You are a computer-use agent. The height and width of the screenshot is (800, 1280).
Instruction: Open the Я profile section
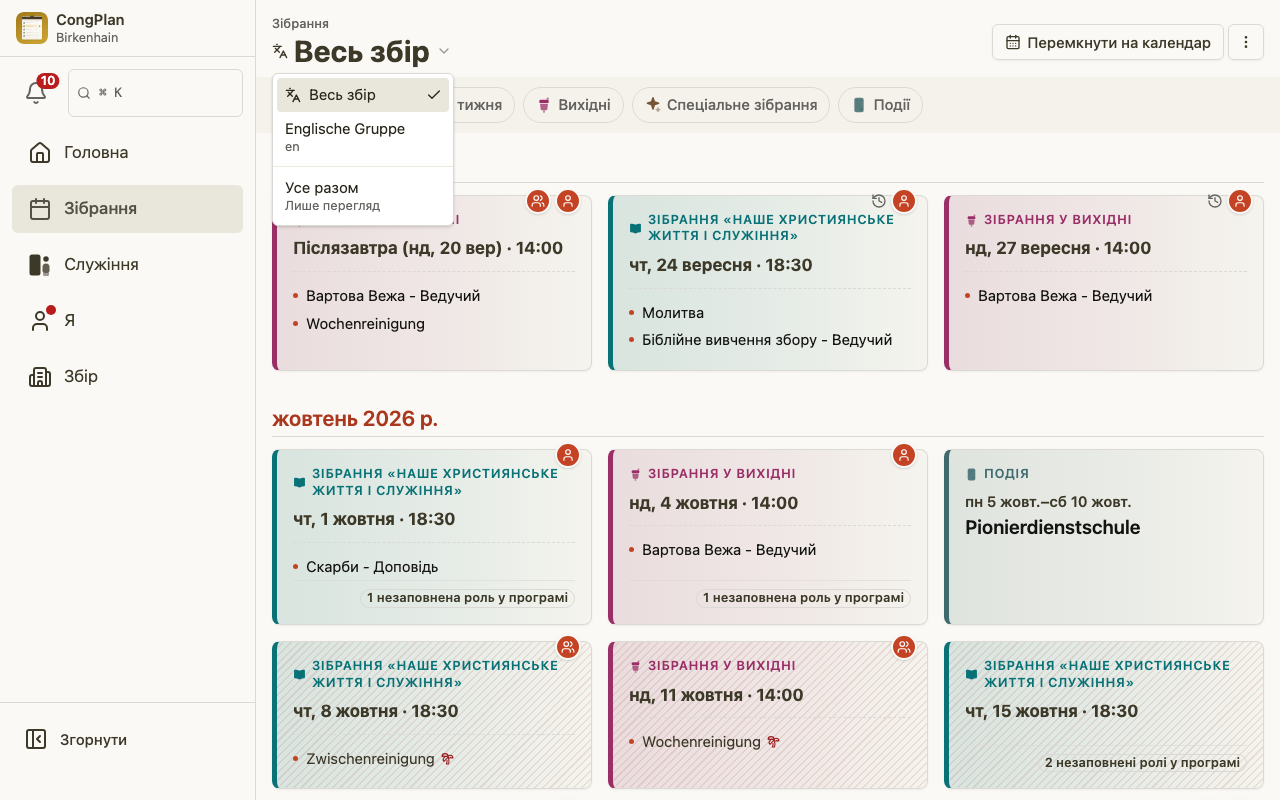127,321
